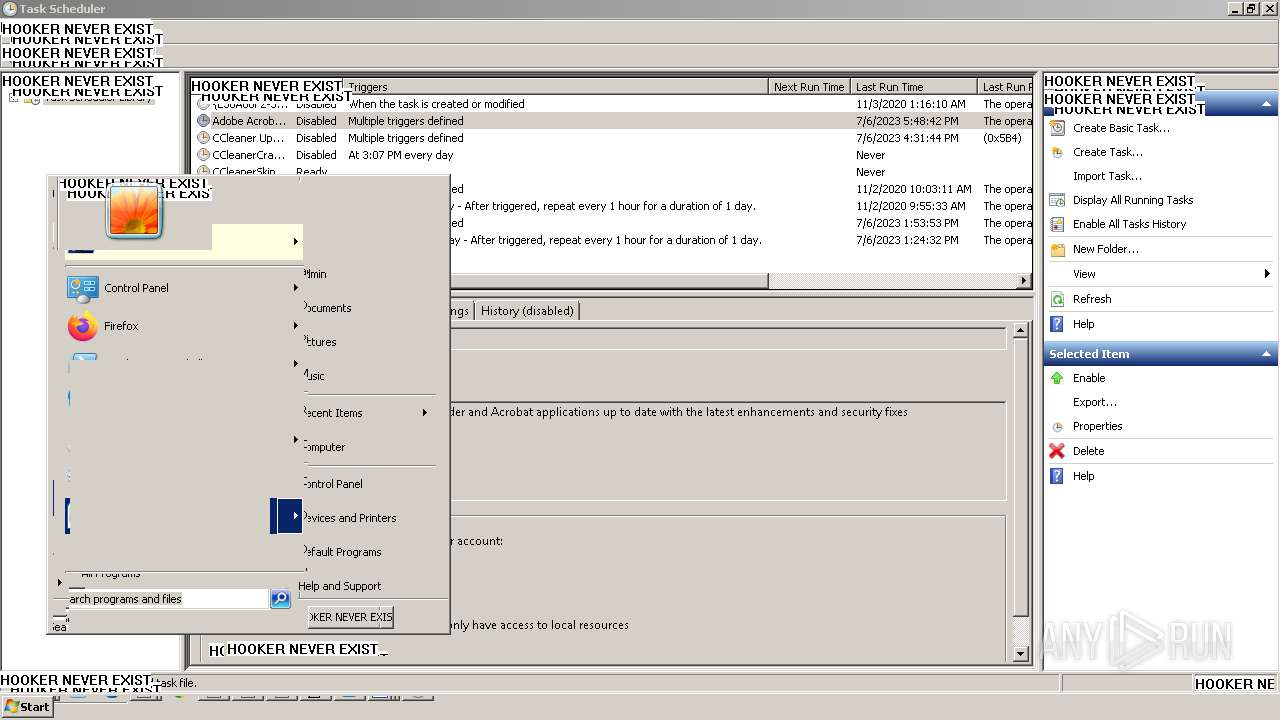Open Devices and Printers in Start menu
Viewport: 1280px width, 720px height.
click(348, 518)
